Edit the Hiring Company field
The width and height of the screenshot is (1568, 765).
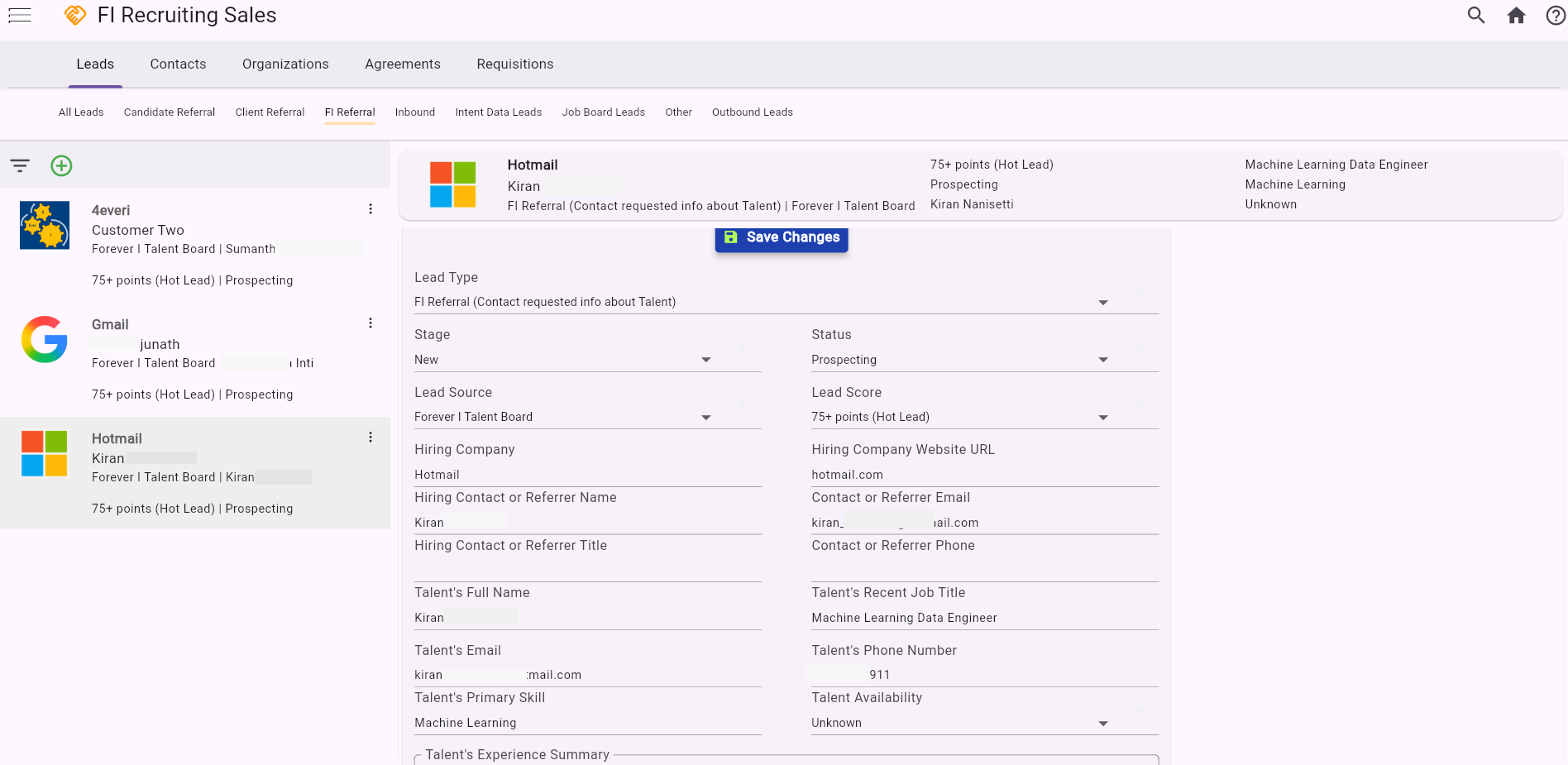[x=588, y=475]
